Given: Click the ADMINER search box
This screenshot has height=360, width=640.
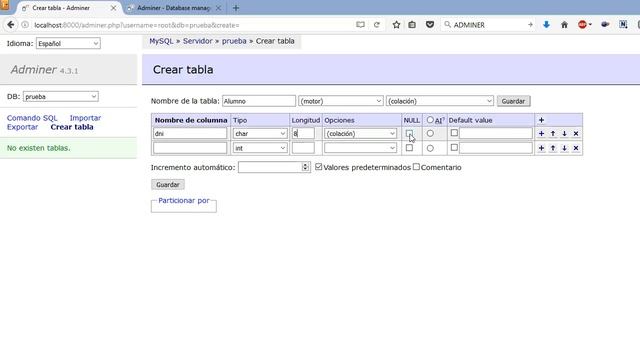Looking at the screenshot, I should tap(488, 25).
